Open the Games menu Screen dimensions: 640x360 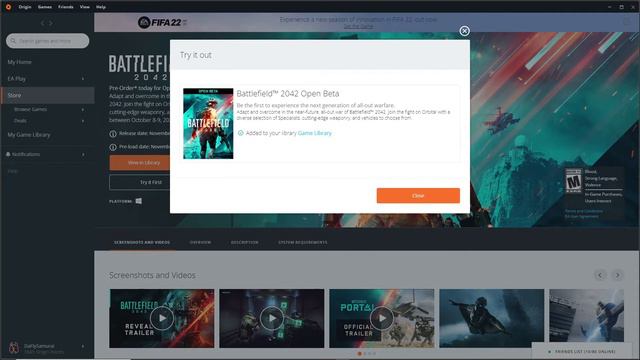pos(45,7)
